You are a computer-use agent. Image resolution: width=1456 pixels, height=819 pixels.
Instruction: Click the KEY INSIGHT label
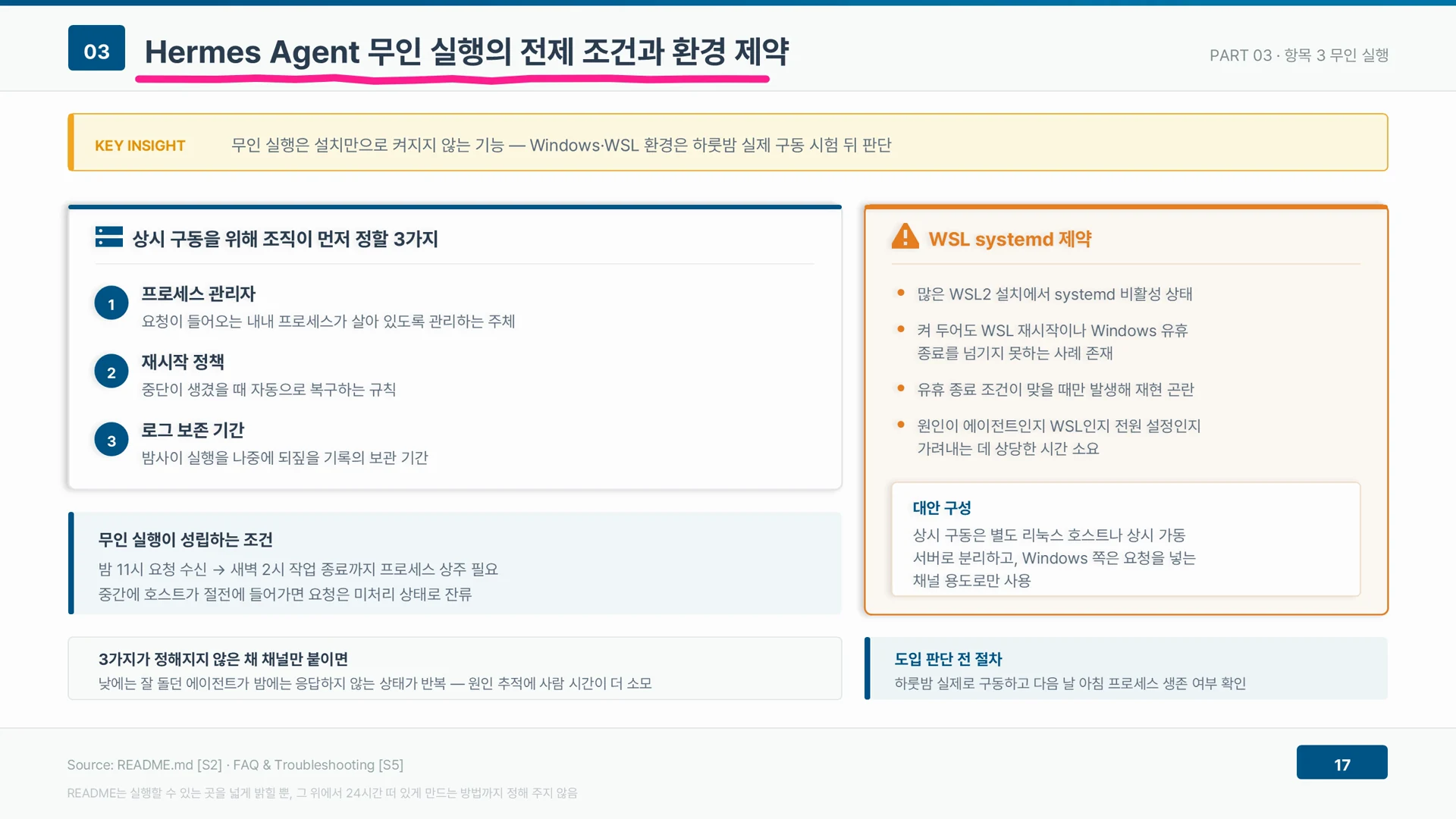[140, 146]
